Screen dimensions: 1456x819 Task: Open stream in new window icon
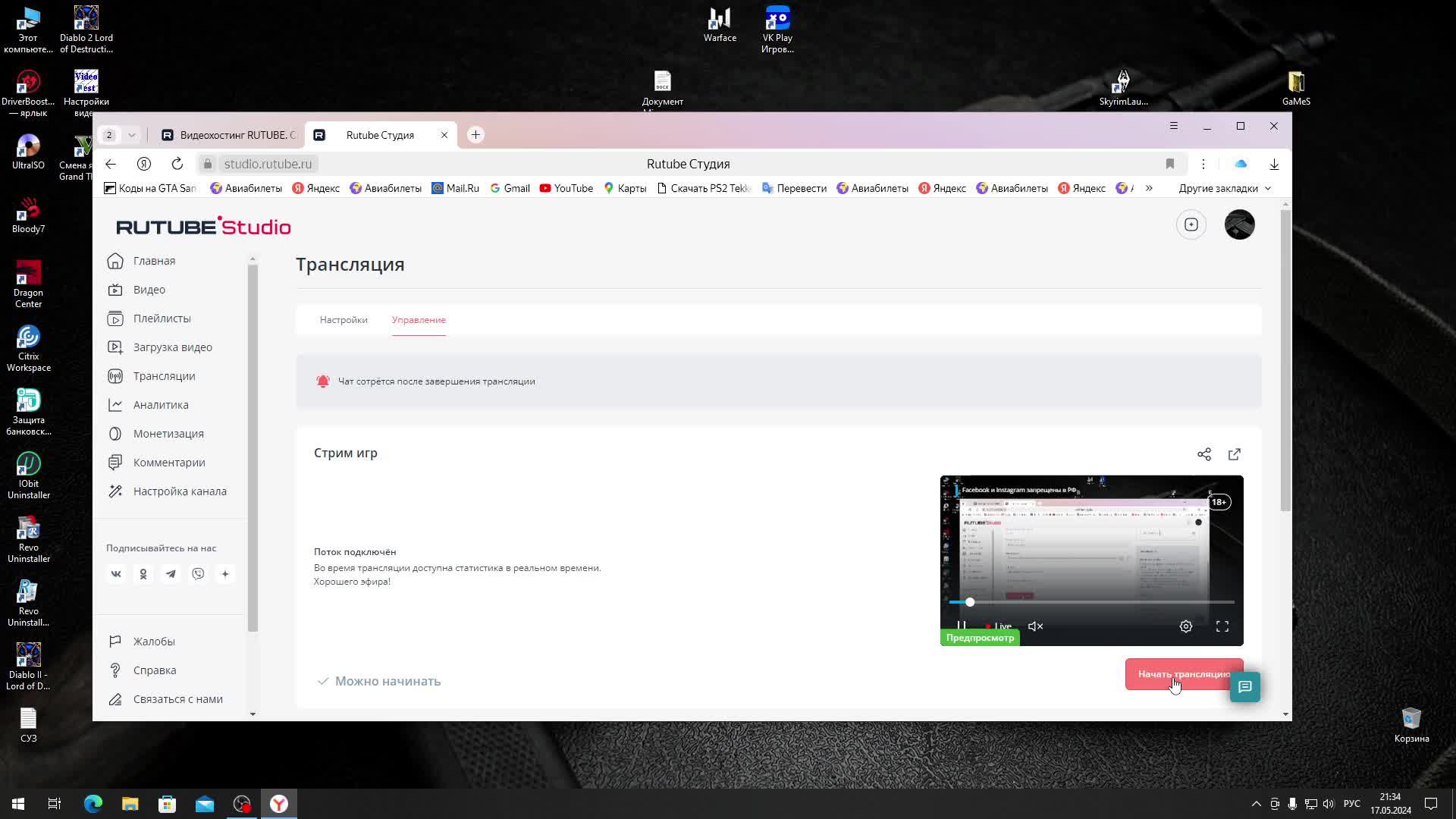tap(1235, 454)
